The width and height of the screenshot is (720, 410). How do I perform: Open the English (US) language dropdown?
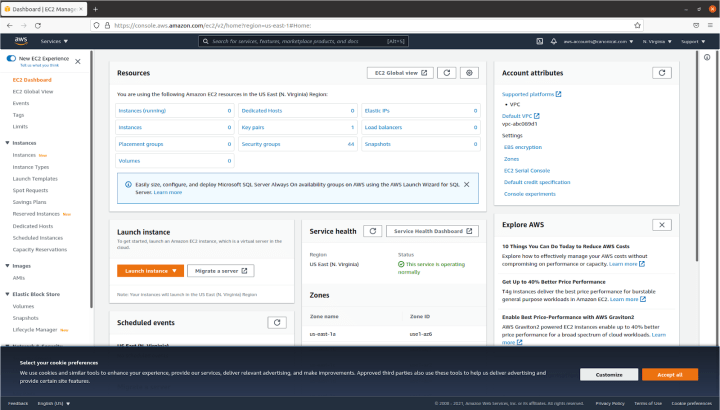coord(54,404)
